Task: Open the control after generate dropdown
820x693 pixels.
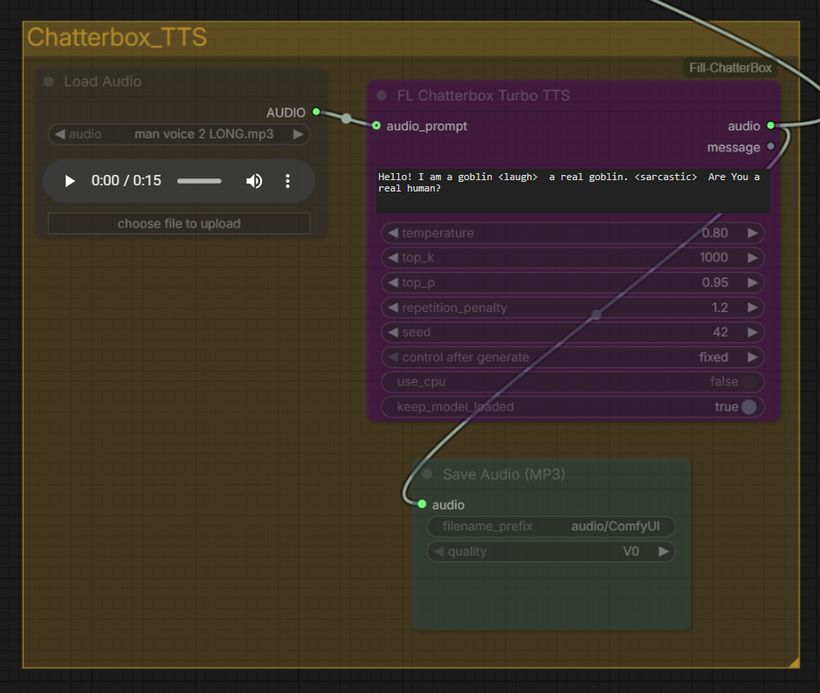Action: [x=572, y=357]
